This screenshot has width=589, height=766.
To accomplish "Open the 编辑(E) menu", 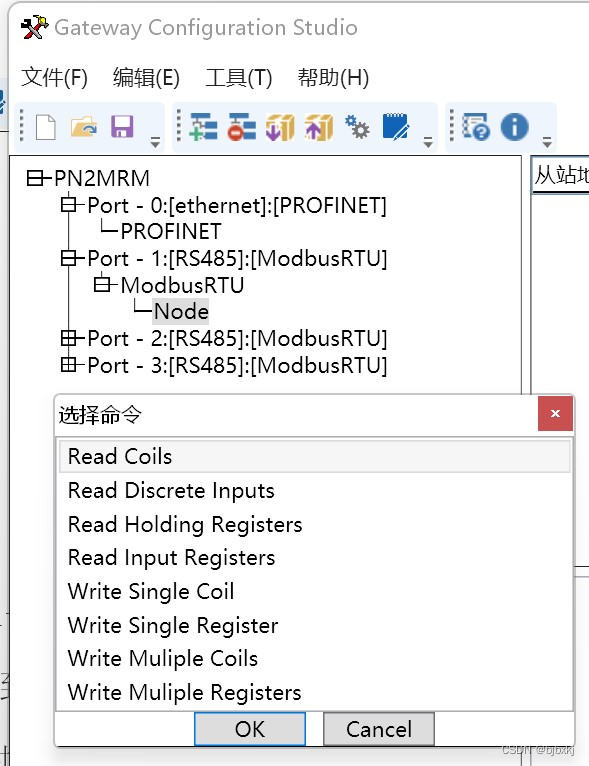I will [146, 78].
